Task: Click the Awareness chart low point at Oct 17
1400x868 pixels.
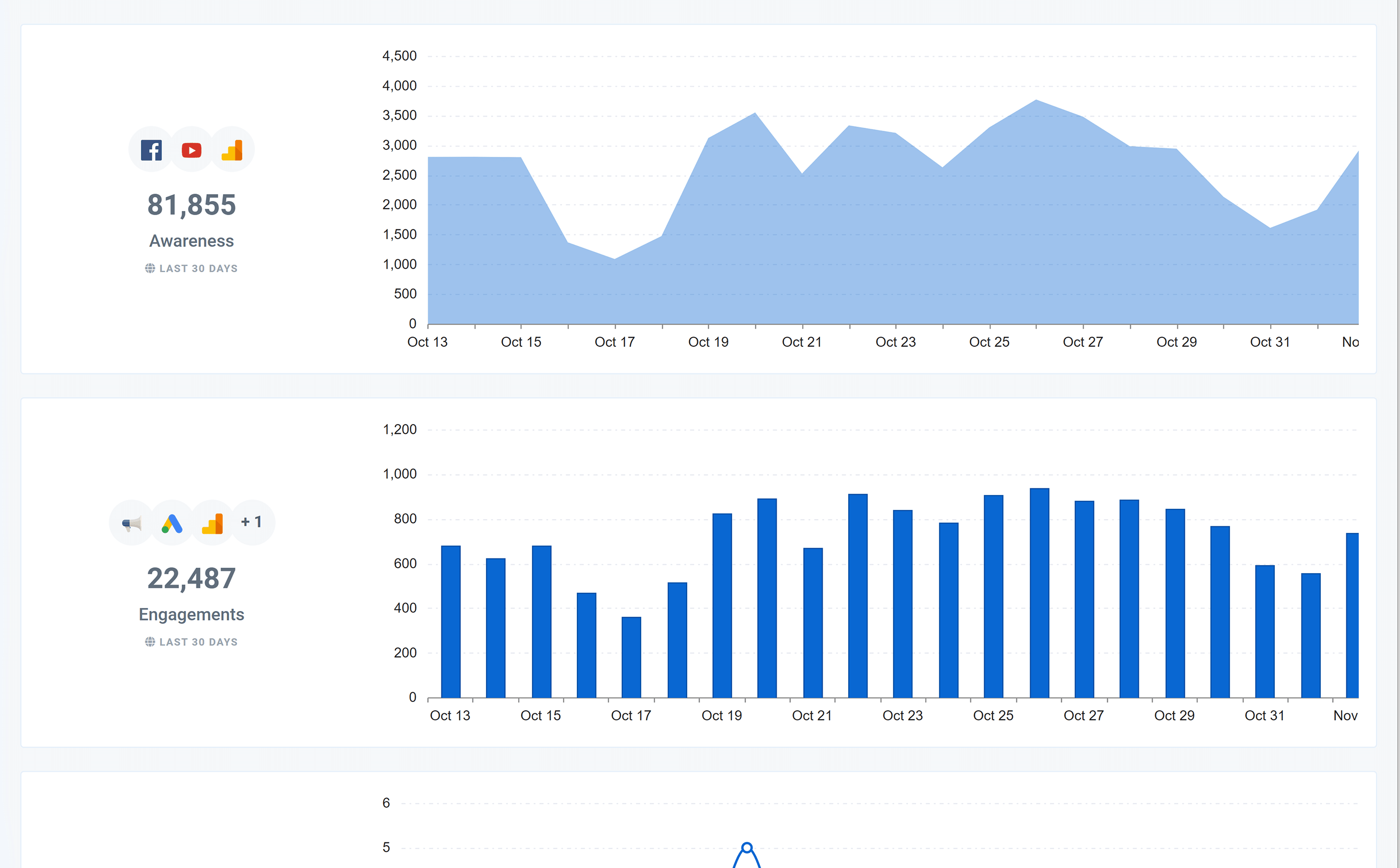Action: coord(615,259)
